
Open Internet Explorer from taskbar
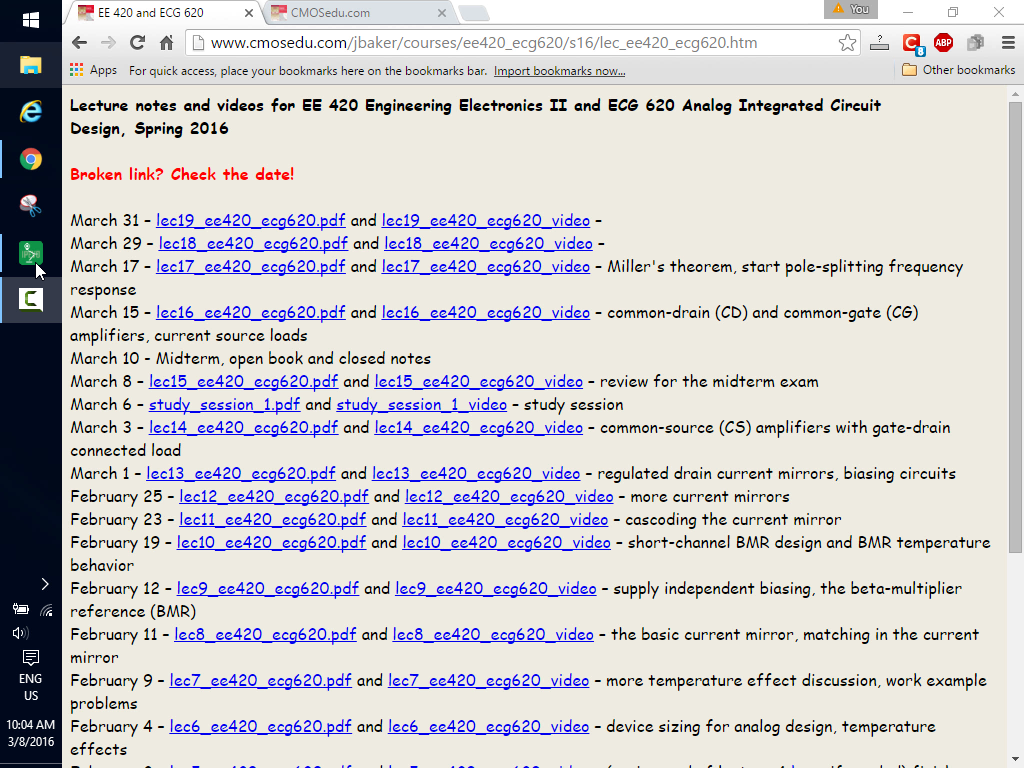(31, 112)
